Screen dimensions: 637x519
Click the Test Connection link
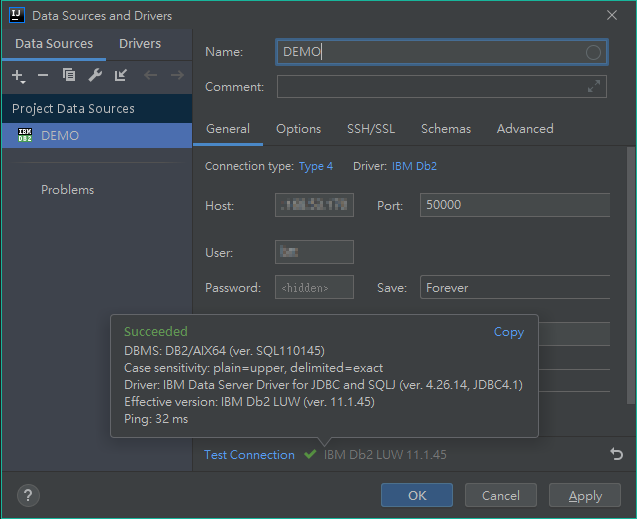249,455
